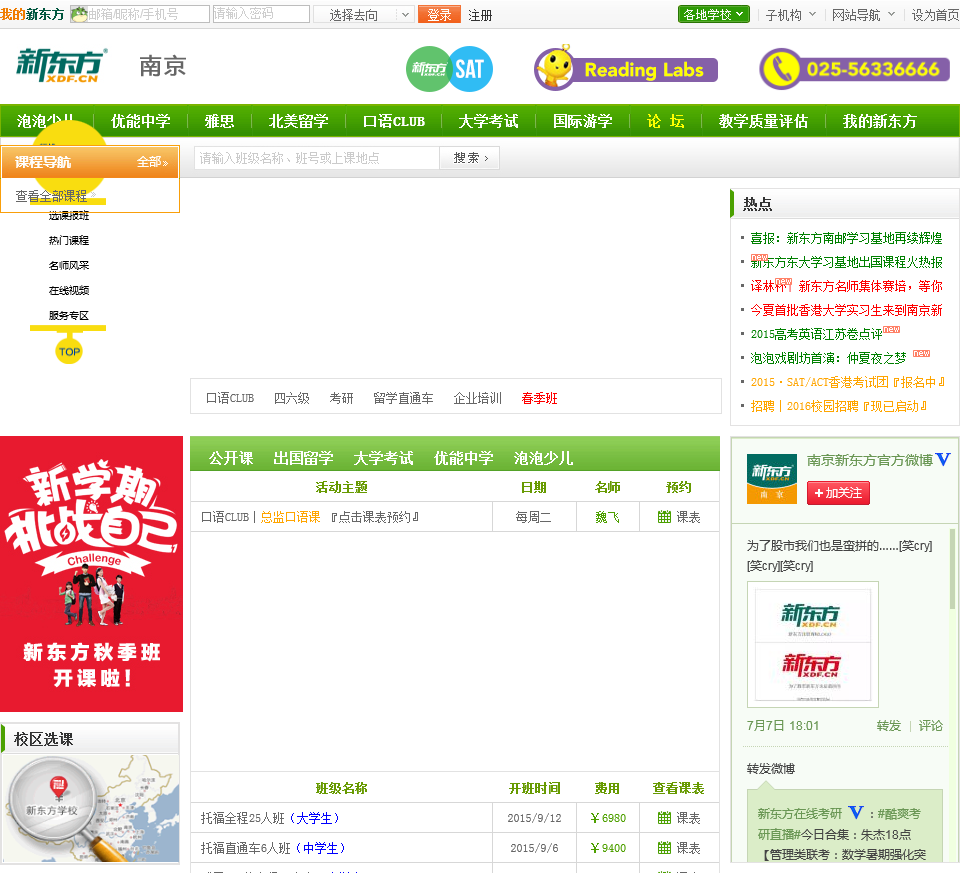Open 教学质量评估 navigation item
960x873 pixels.
(x=763, y=121)
